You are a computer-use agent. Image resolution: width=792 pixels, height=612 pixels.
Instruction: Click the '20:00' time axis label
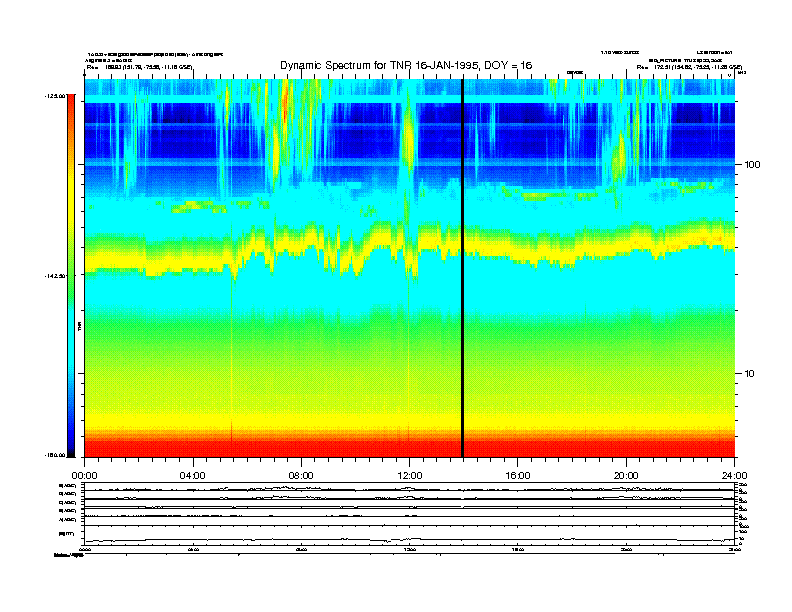[626, 476]
